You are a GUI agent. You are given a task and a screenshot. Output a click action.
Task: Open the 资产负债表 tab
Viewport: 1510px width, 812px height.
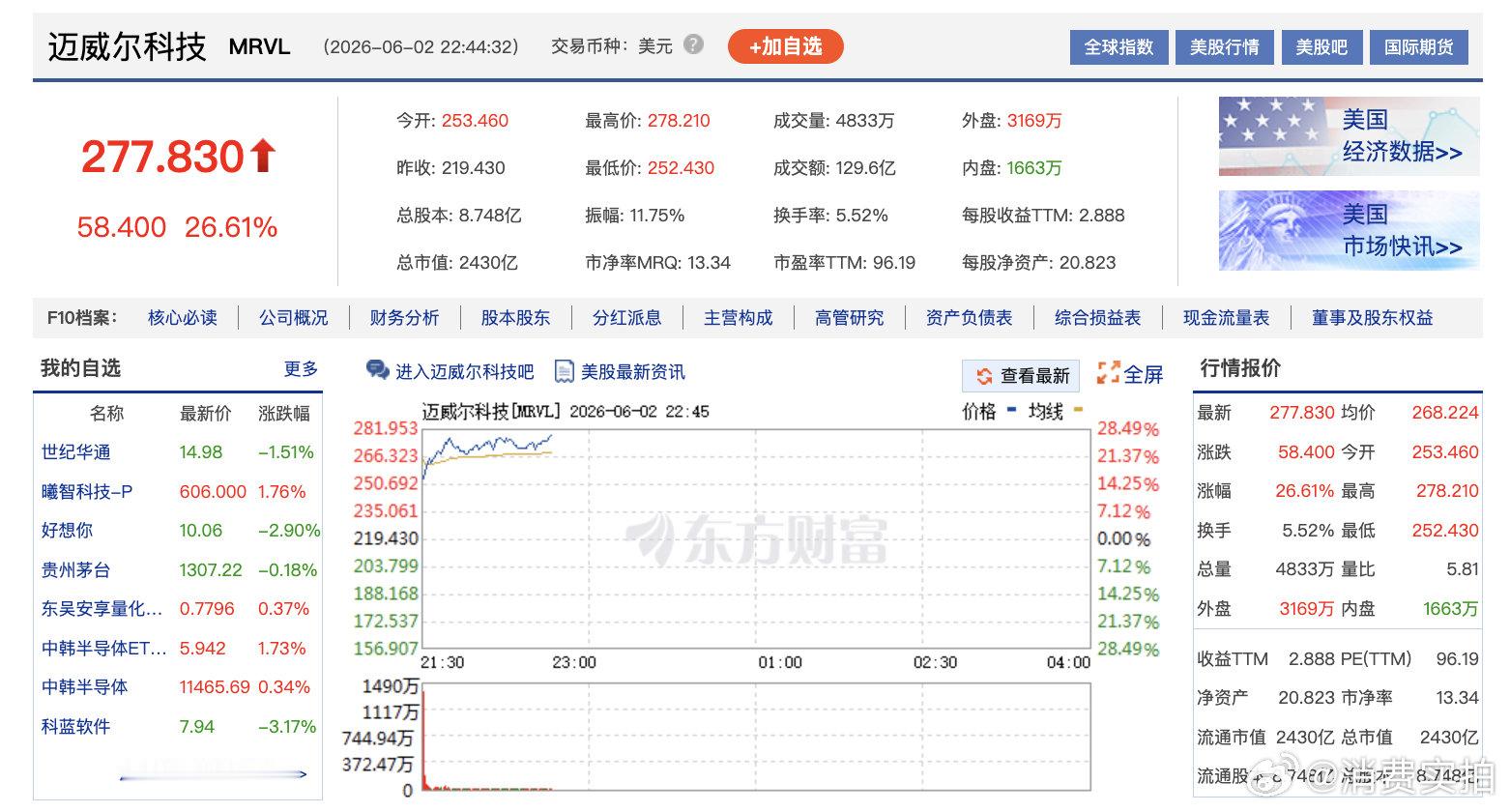(x=969, y=318)
